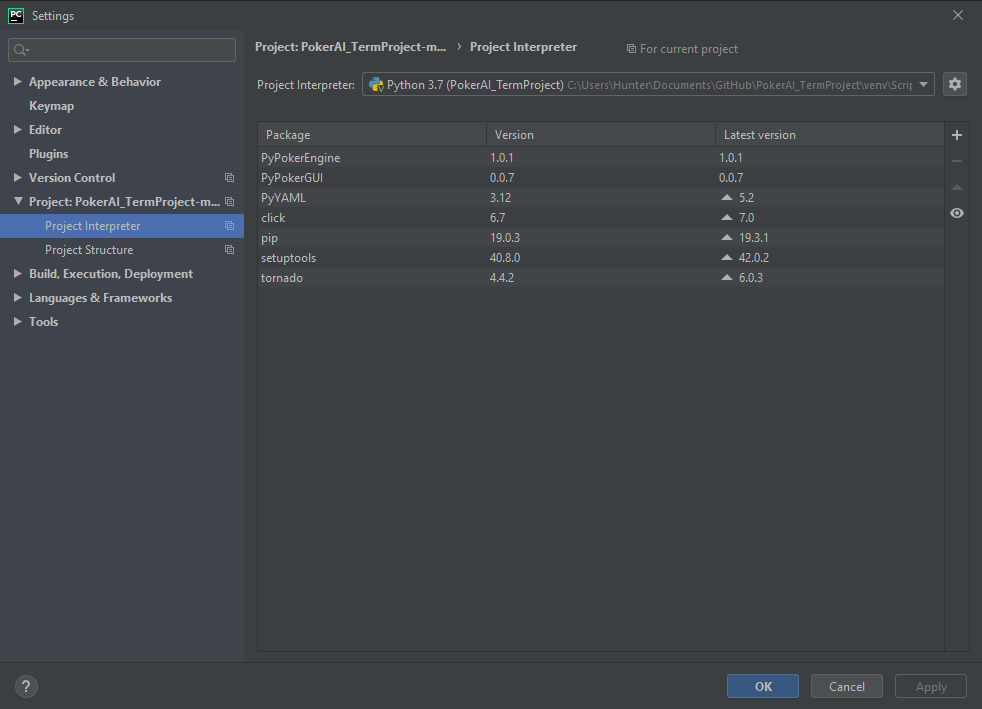Expand Build, Execution, Deployment section
This screenshot has height=709, width=982.
click(x=18, y=274)
